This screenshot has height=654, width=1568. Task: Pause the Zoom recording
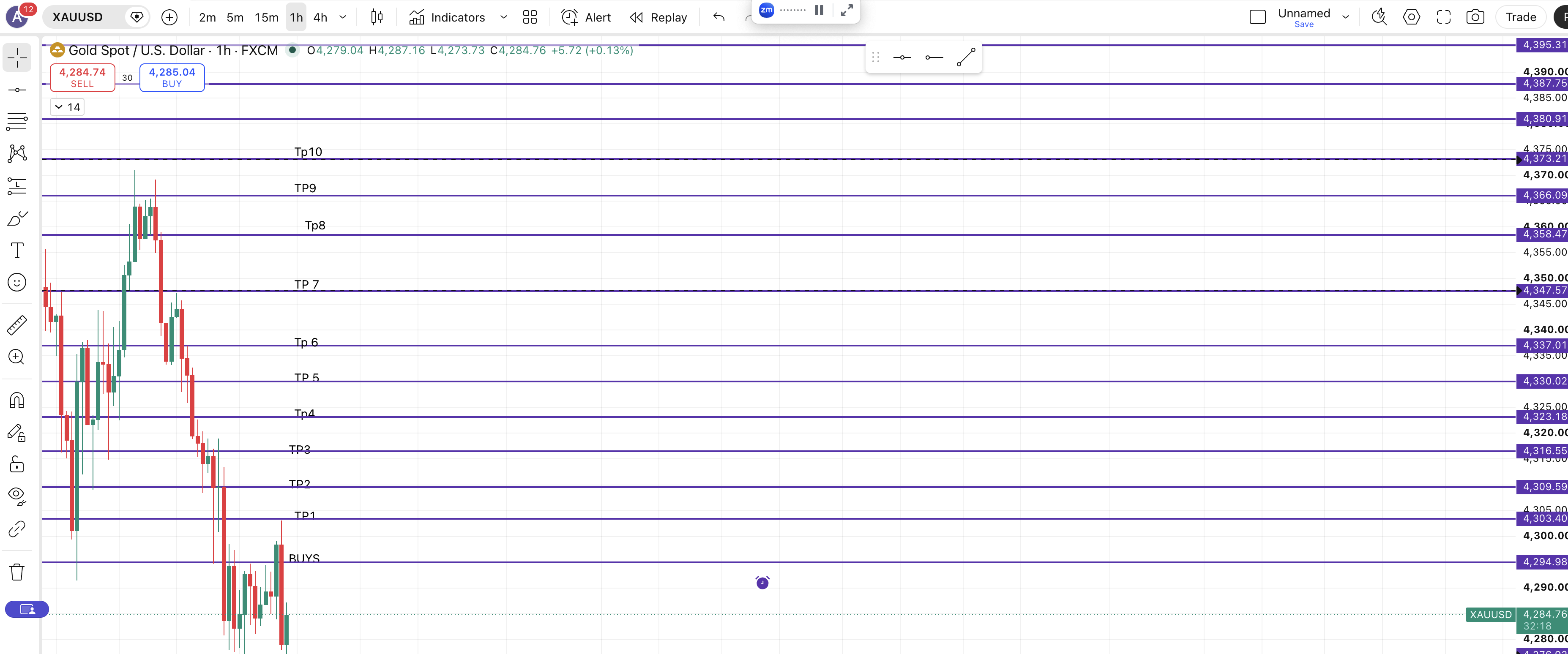tap(819, 10)
